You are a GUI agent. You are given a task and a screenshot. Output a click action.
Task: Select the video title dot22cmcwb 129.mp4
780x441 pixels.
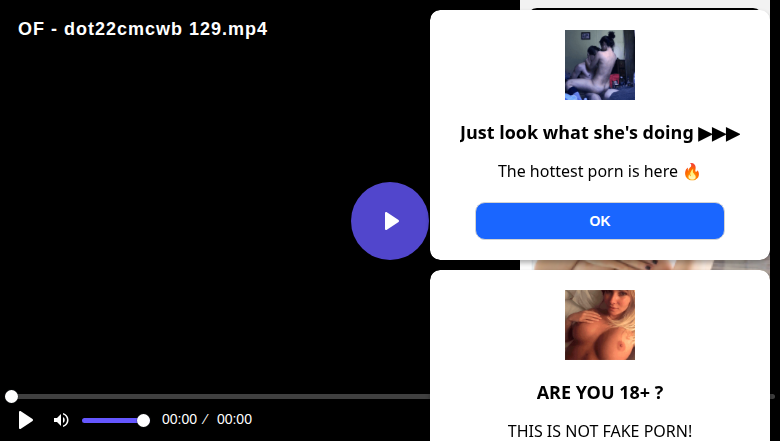pyautogui.click(x=143, y=29)
